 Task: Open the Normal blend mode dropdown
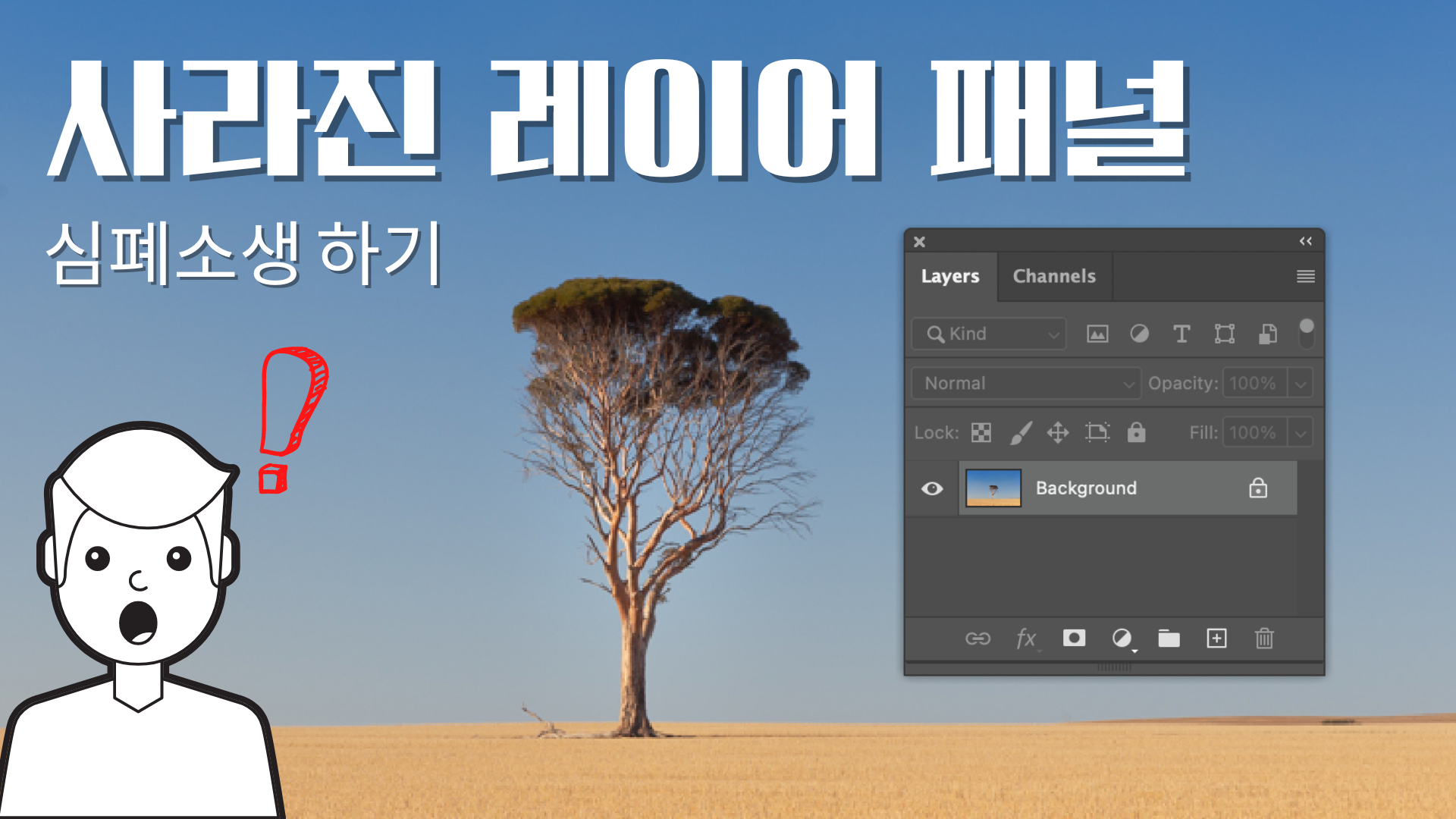(1026, 384)
